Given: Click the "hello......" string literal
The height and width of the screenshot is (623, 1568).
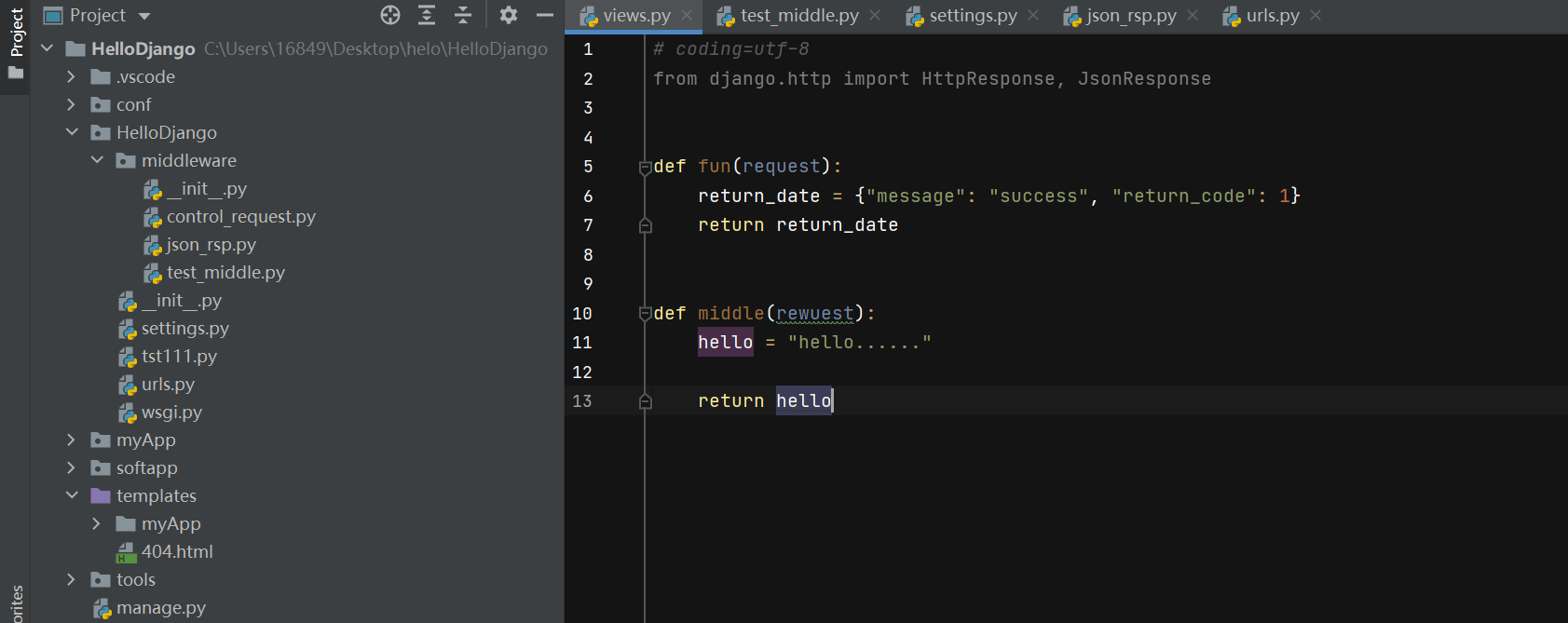Looking at the screenshot, I should coord(860,343).
